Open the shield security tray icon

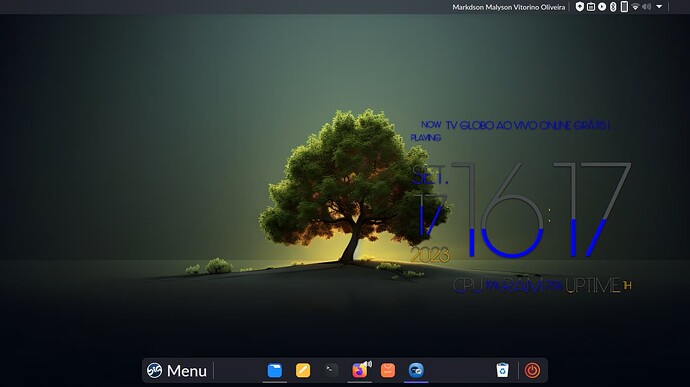[x=580, y=7]
